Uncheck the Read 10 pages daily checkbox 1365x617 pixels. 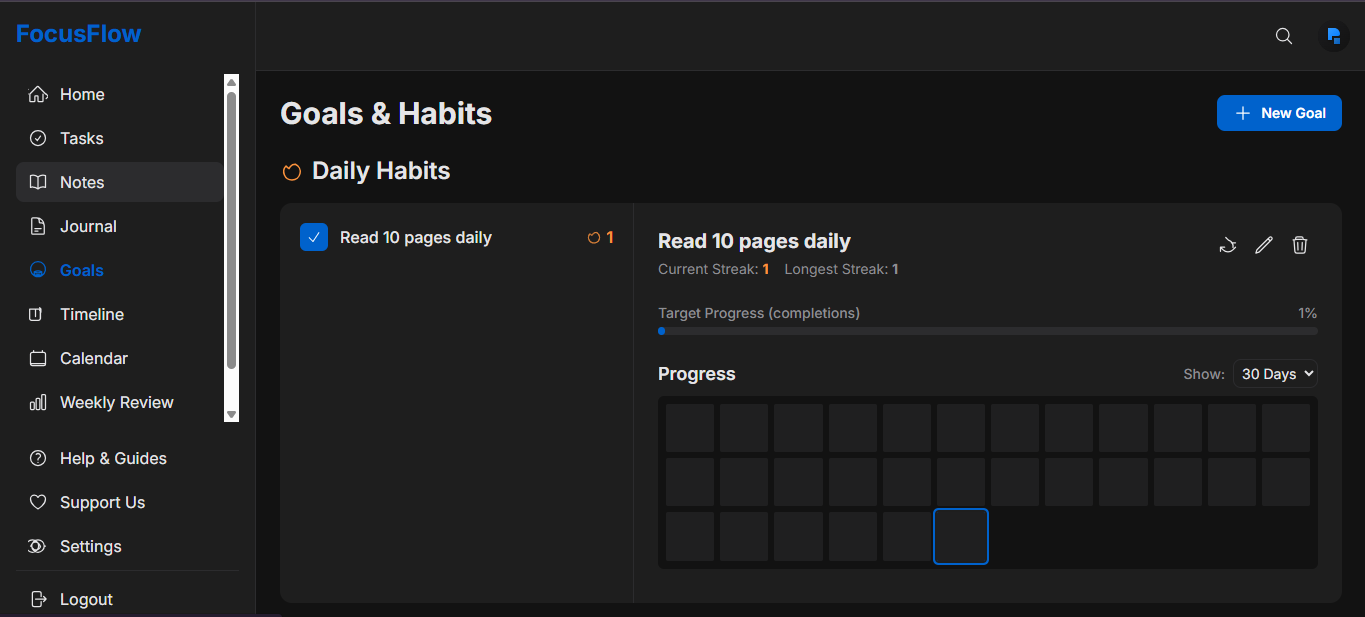click(314, 237)
